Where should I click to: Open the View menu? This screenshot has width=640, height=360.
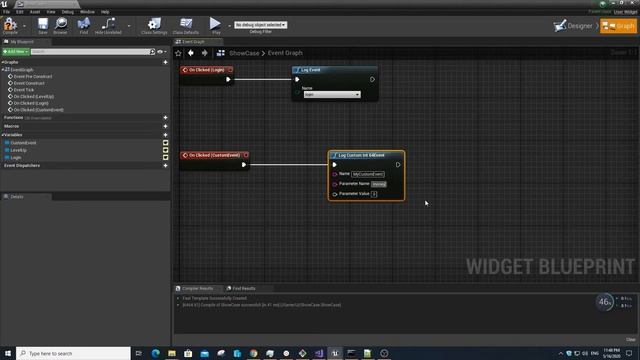pos(51,12)
